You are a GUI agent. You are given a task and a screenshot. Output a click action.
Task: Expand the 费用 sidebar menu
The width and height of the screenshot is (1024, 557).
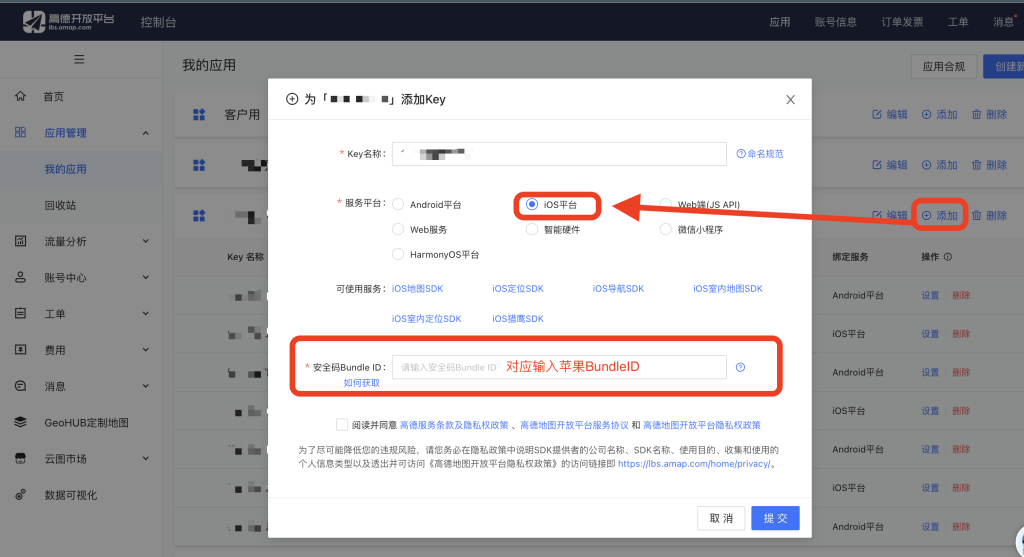145,350
